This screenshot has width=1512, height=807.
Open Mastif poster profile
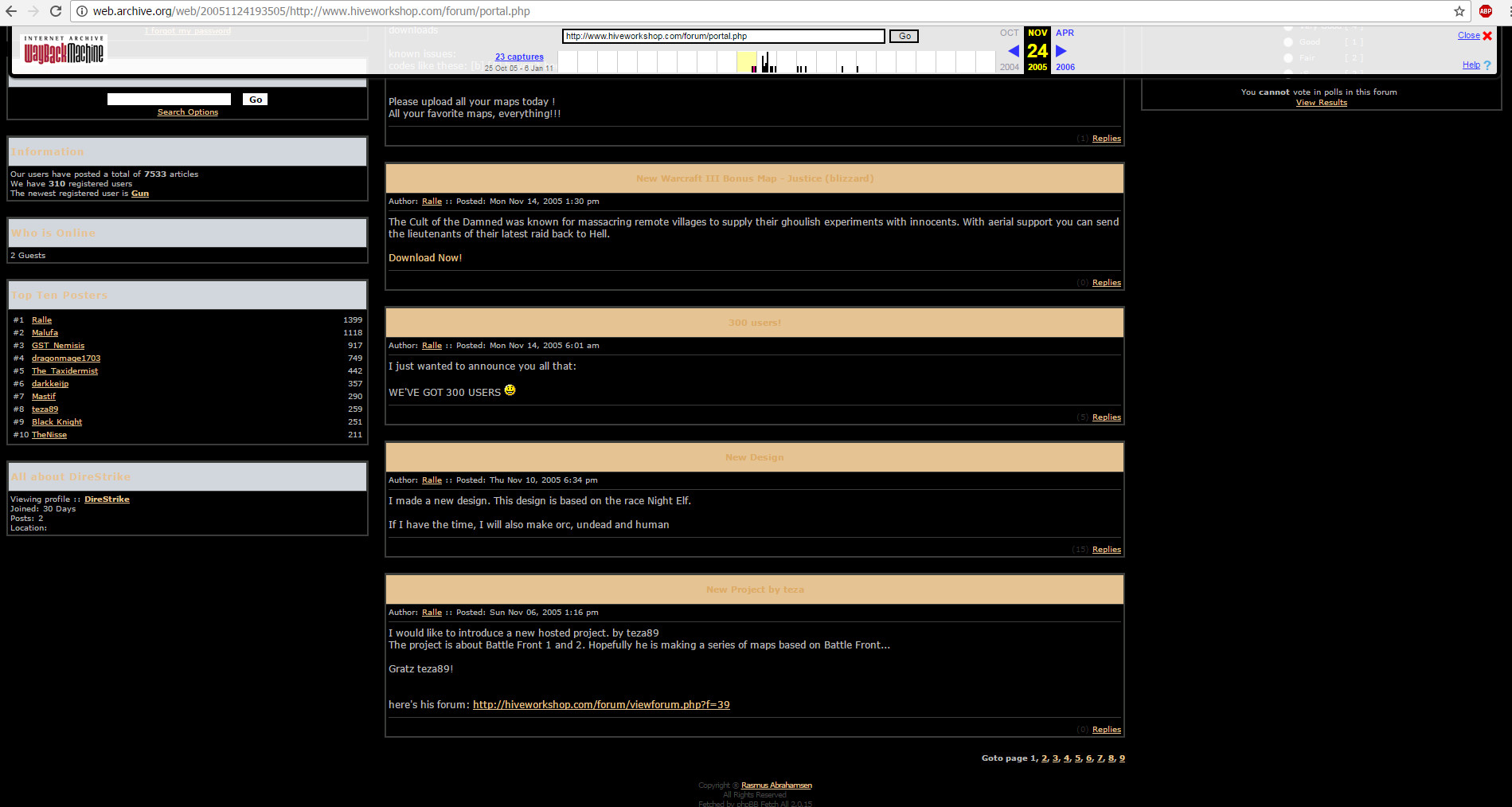(x=44, y=397)
